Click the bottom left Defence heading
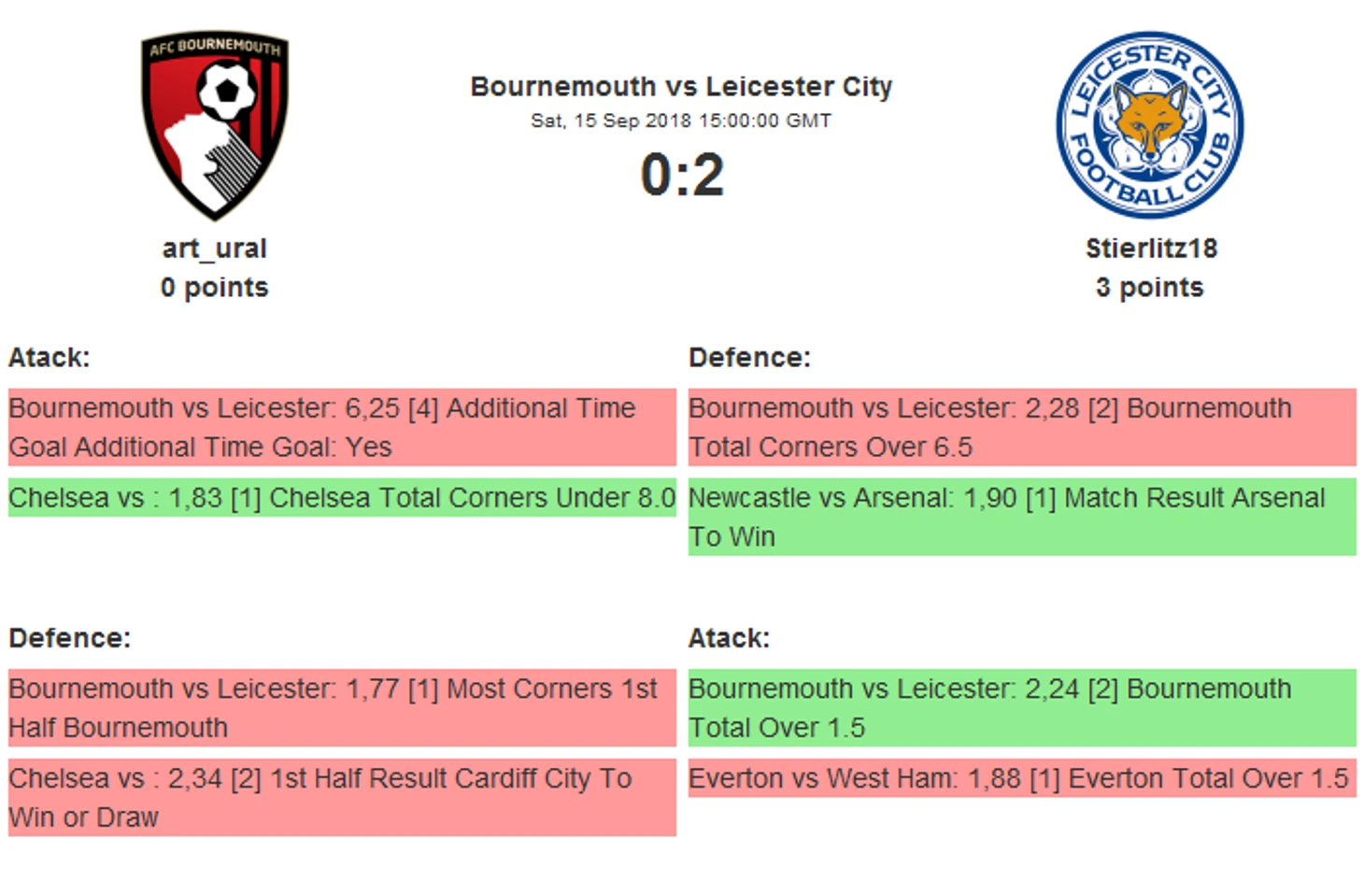 70,638
